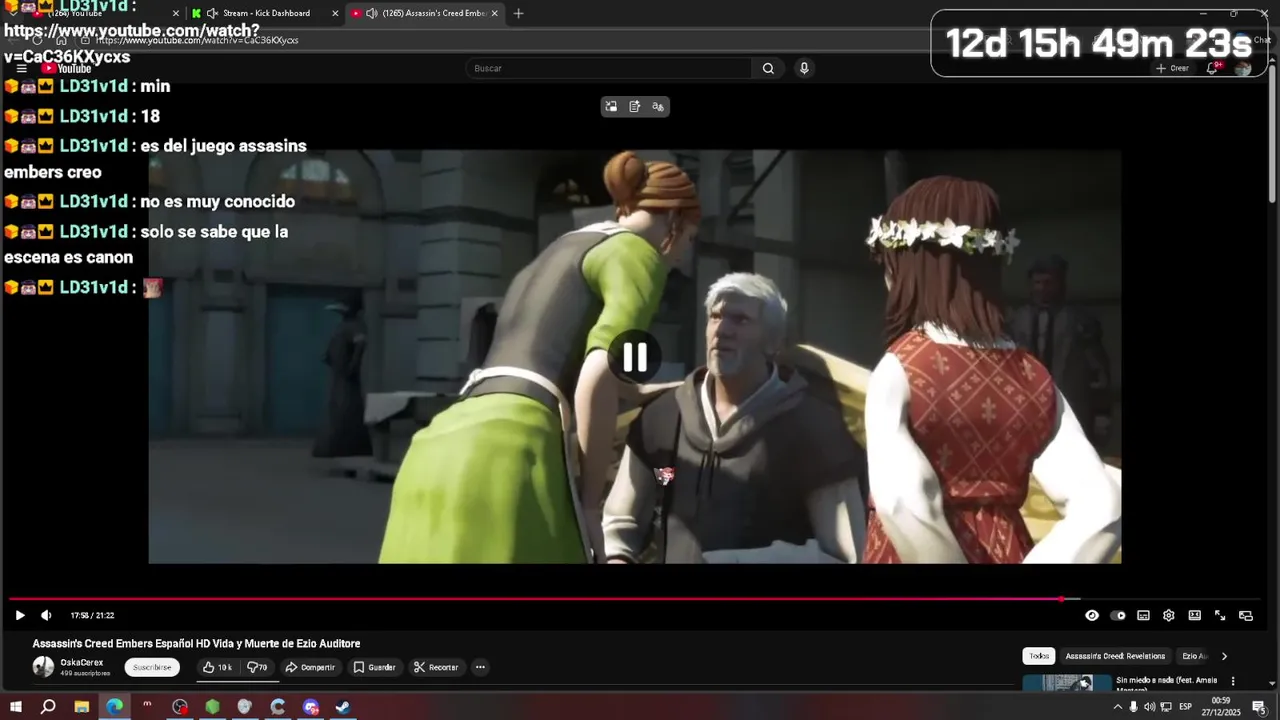This screenshot has width=1280, height=720.
Task: Click the browser address bar URL
Action: pos(197,40)
